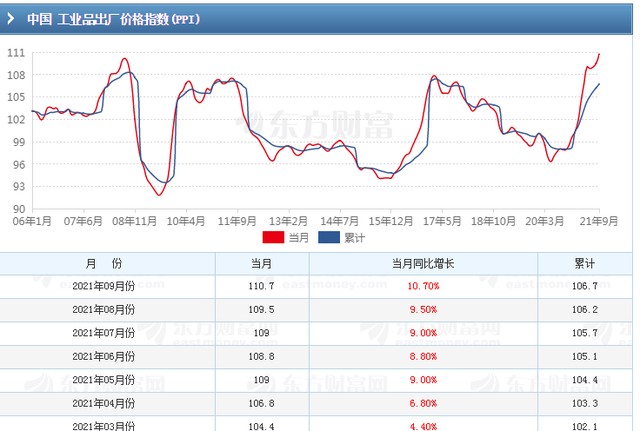The image size is (640, 431).
Task: Click the 10.70% growth value
Action: [423, 286]
